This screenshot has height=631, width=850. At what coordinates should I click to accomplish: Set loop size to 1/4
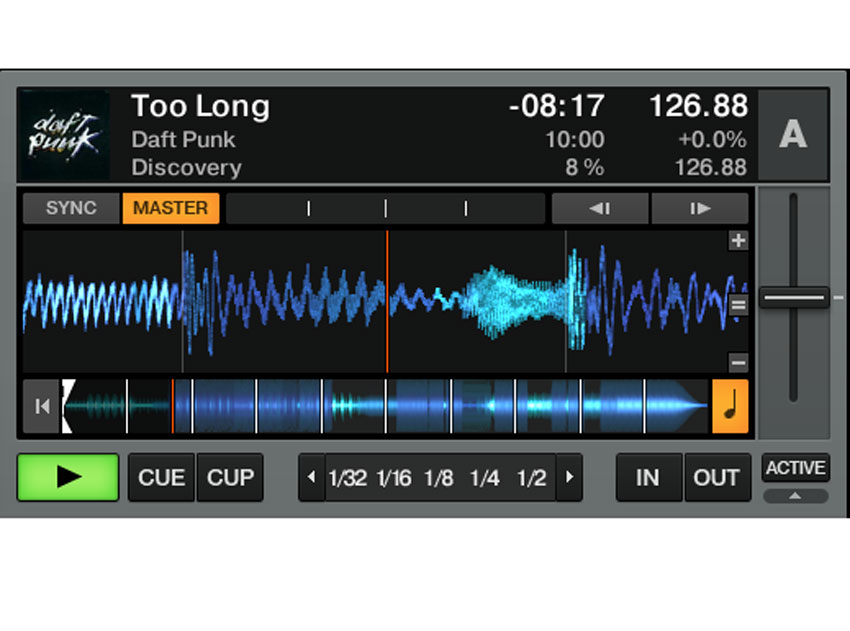click(485, 478)
